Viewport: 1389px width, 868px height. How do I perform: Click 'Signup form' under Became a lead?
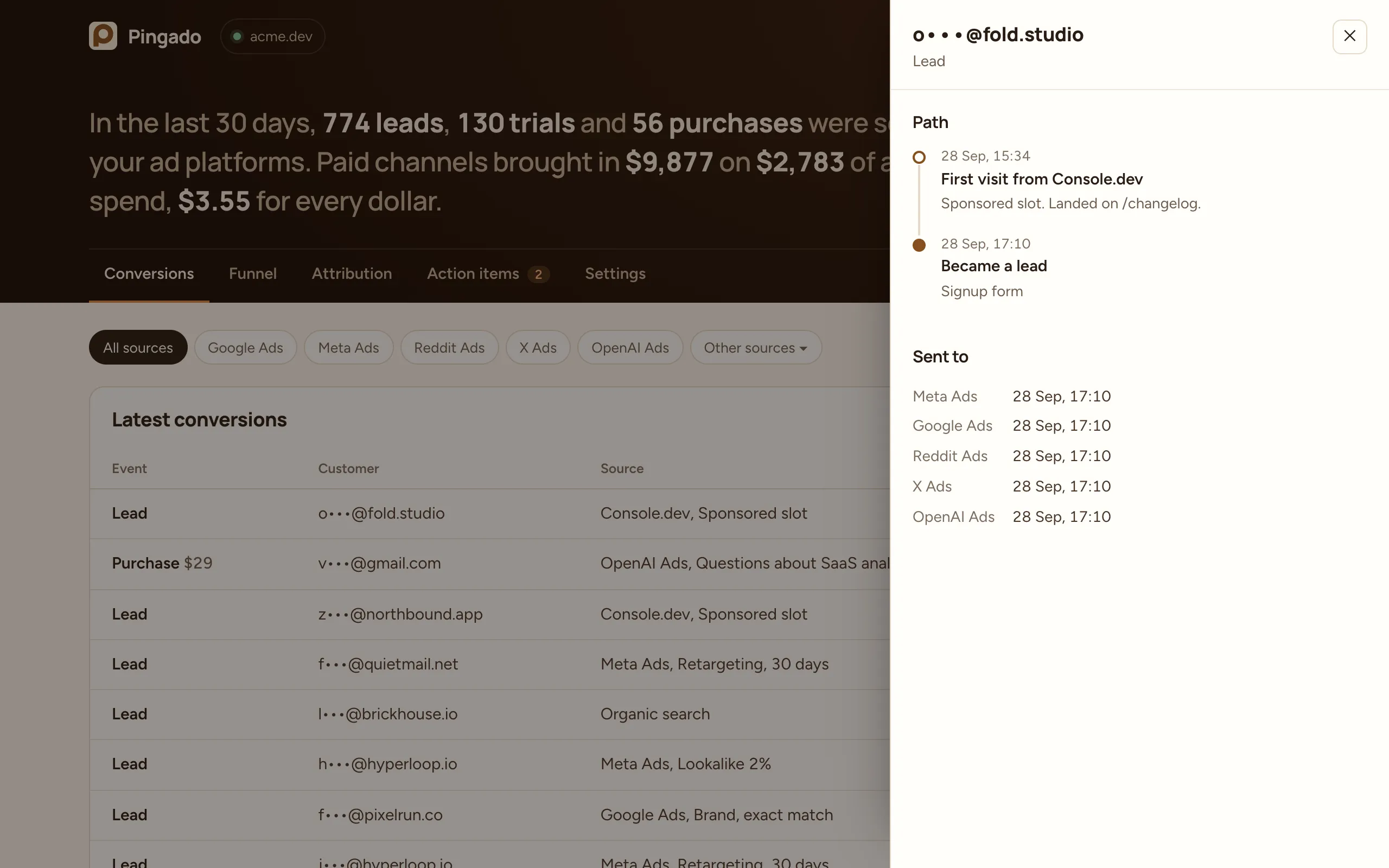pos(982,291)
